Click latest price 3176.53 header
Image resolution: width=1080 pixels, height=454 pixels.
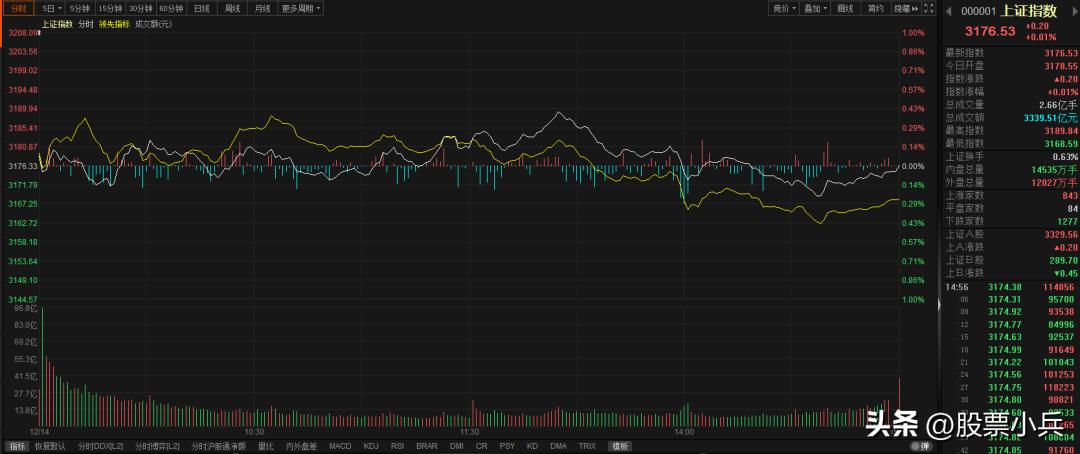pyautogui.click(x=990, y=32)
